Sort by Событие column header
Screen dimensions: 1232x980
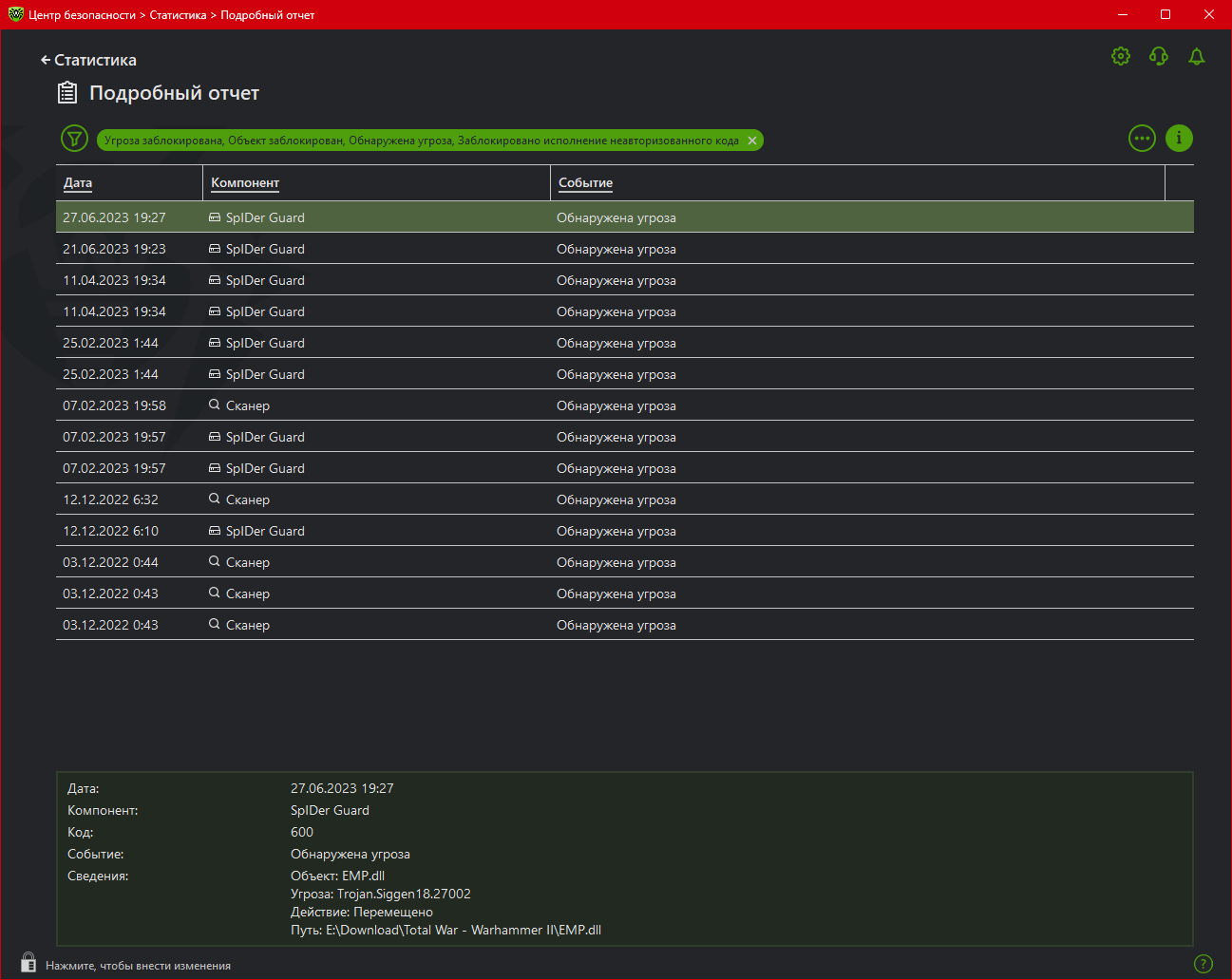pyautogui.click(x=585, y=182)
